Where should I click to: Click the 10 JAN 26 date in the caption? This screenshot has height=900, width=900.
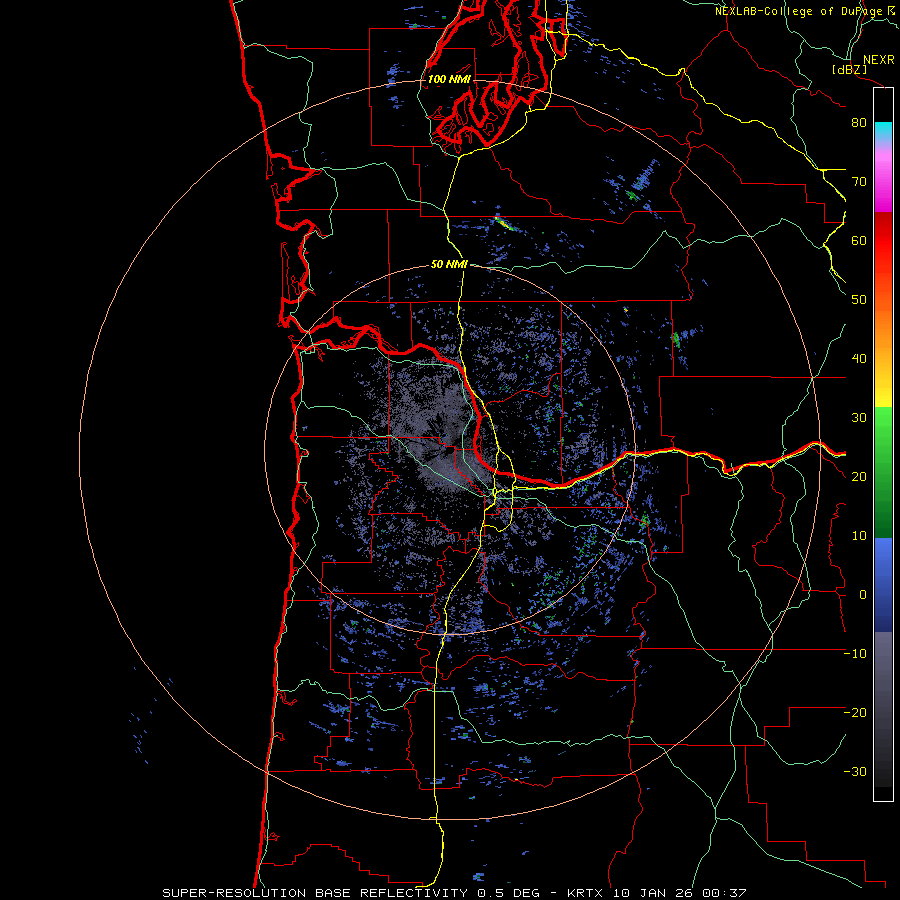(x=653, y=893)
